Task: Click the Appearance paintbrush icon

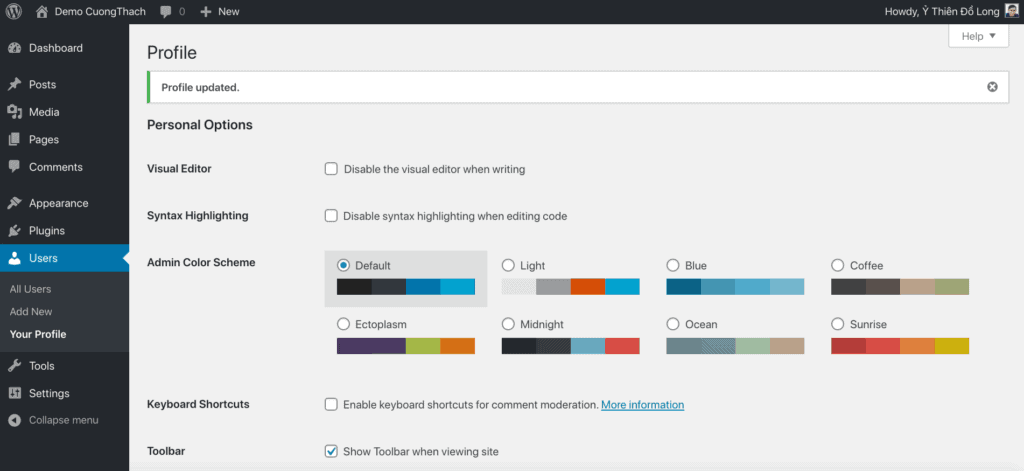Action: pyautogui.click(x=14, y=203)
